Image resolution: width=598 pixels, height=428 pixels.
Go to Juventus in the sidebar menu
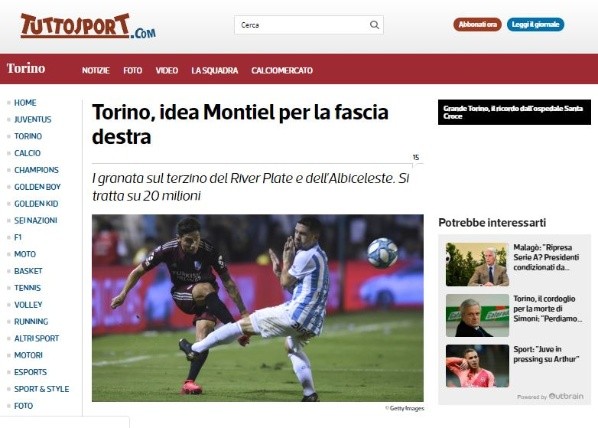point(32,119)
